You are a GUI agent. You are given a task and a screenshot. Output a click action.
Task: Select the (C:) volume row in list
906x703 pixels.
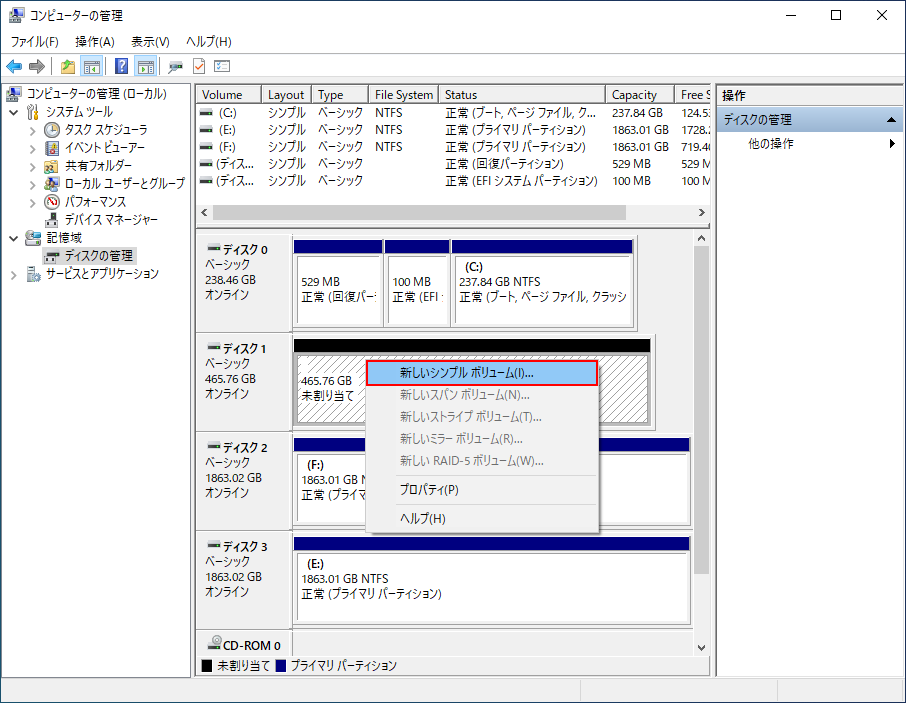tap(454, 113)
